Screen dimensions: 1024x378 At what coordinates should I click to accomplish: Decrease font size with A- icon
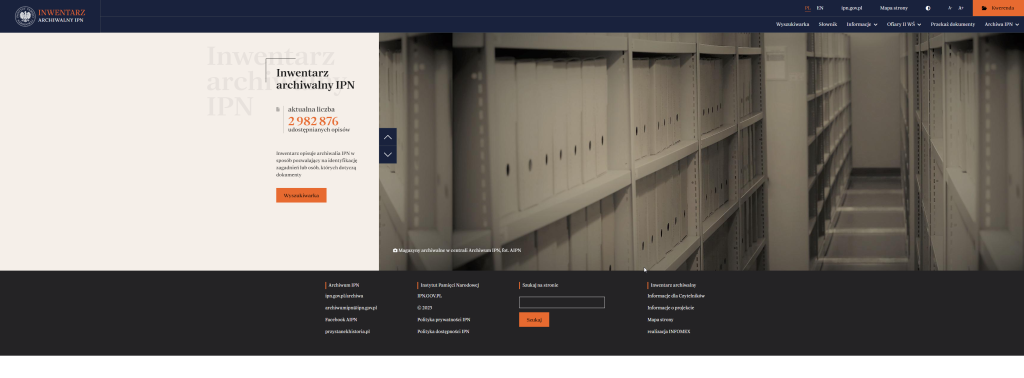950,8
